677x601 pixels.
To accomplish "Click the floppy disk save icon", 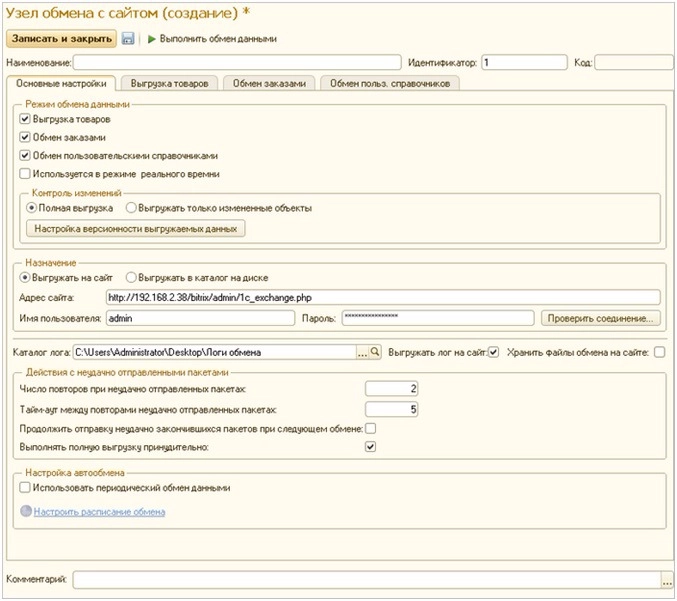I will [x=128, y=39].
